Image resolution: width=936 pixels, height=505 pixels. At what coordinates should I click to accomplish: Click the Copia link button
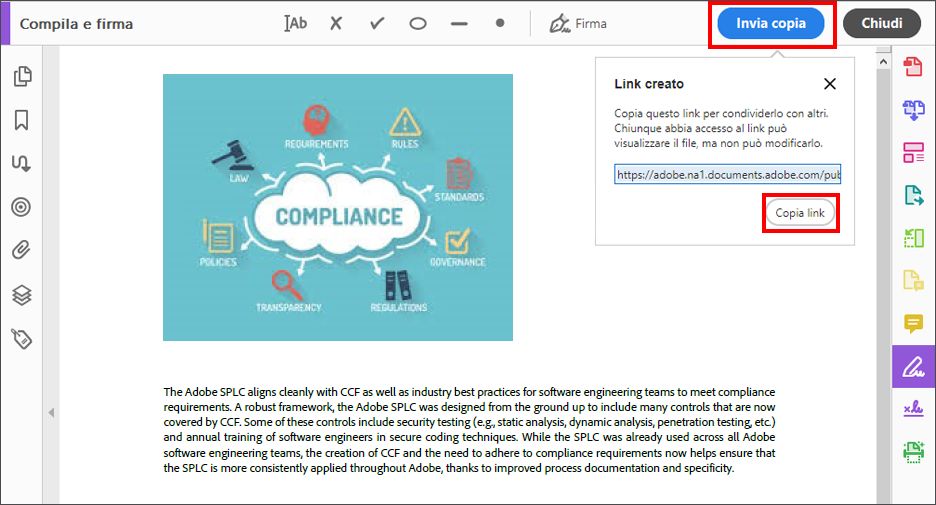point(800,213)
